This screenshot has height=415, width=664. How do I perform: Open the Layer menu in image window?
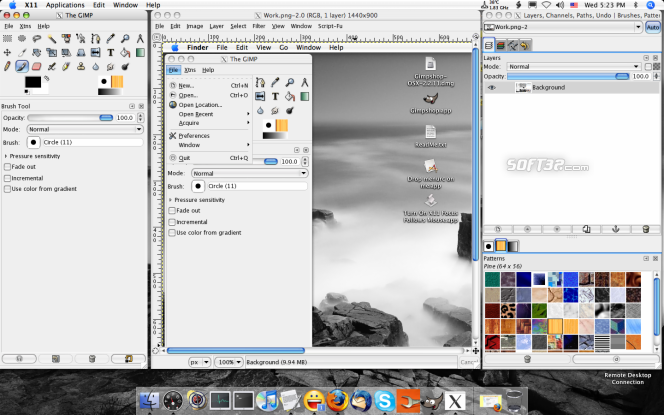pyautogui.click(x=216, y=26)
